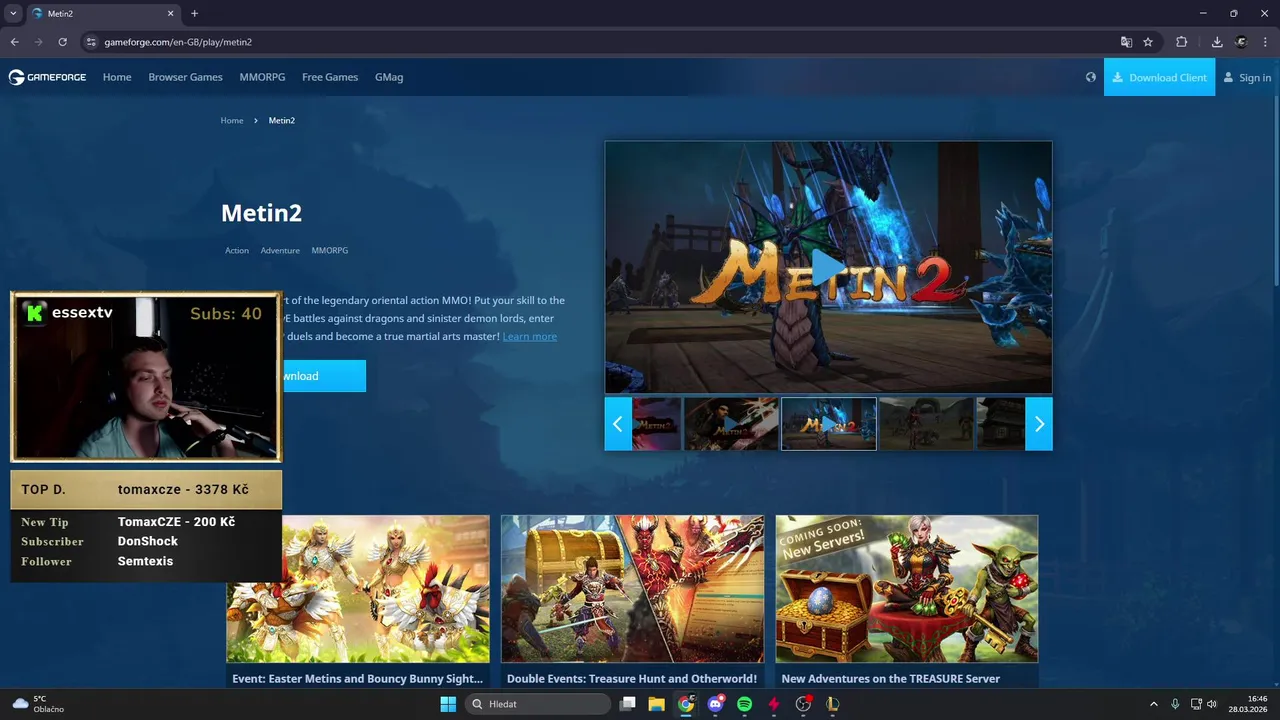
Task: Open Chrome three-dot menu
Action: pyautogui.click(x=1265, y=42)
